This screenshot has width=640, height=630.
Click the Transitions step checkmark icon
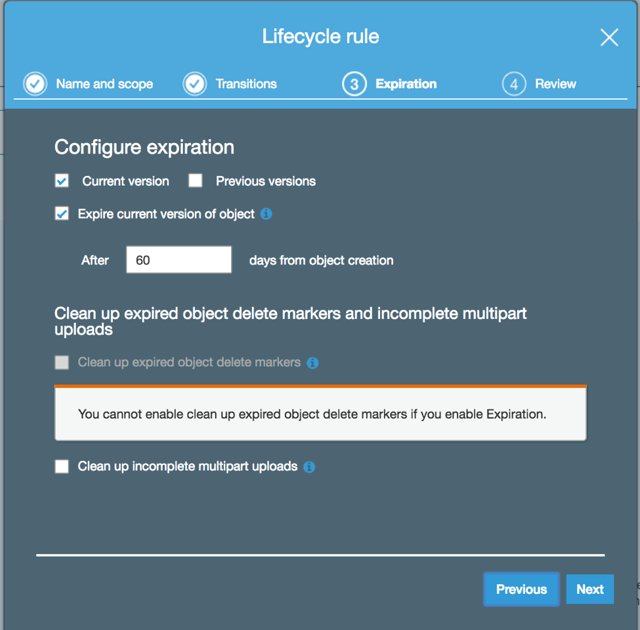click(x=194, y=84)
